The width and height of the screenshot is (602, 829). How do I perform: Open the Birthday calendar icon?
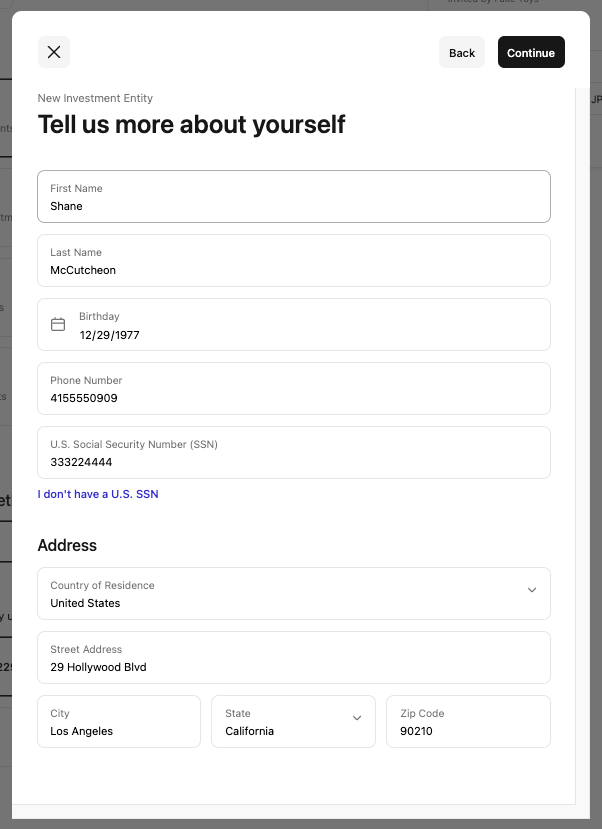pyautogui.click(x=58, y=324)
